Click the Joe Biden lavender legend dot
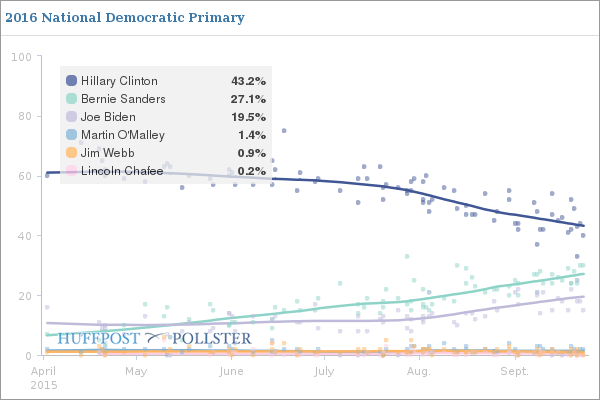 (x=71, y=117)
